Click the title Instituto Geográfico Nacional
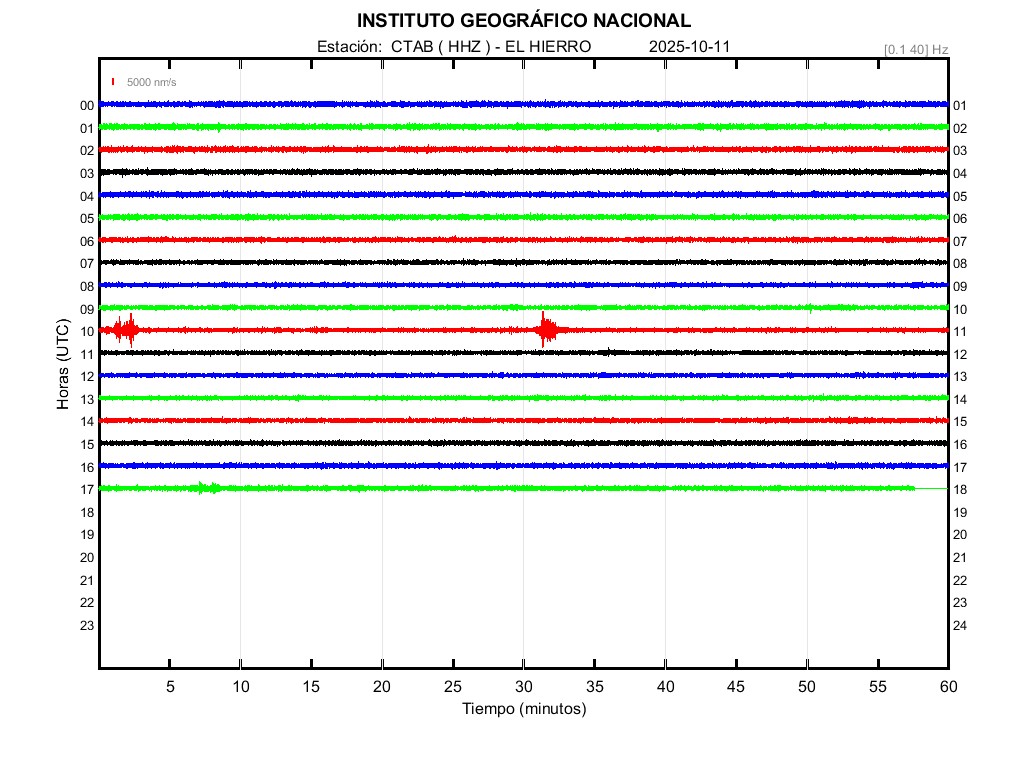Screen dimensions: 1024x768 523,21
